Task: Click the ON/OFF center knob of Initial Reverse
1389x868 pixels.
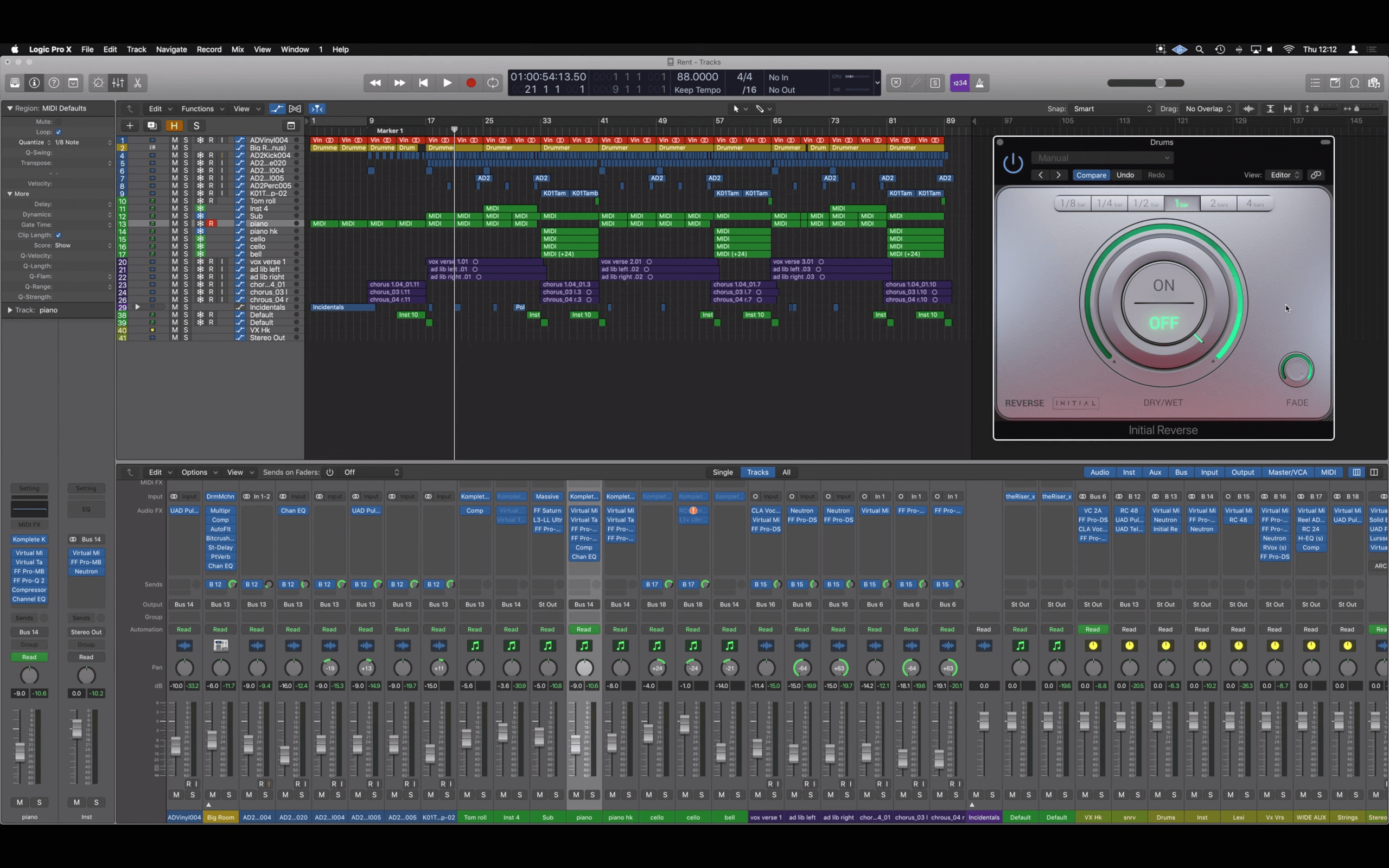Action: coord(1163,304)
